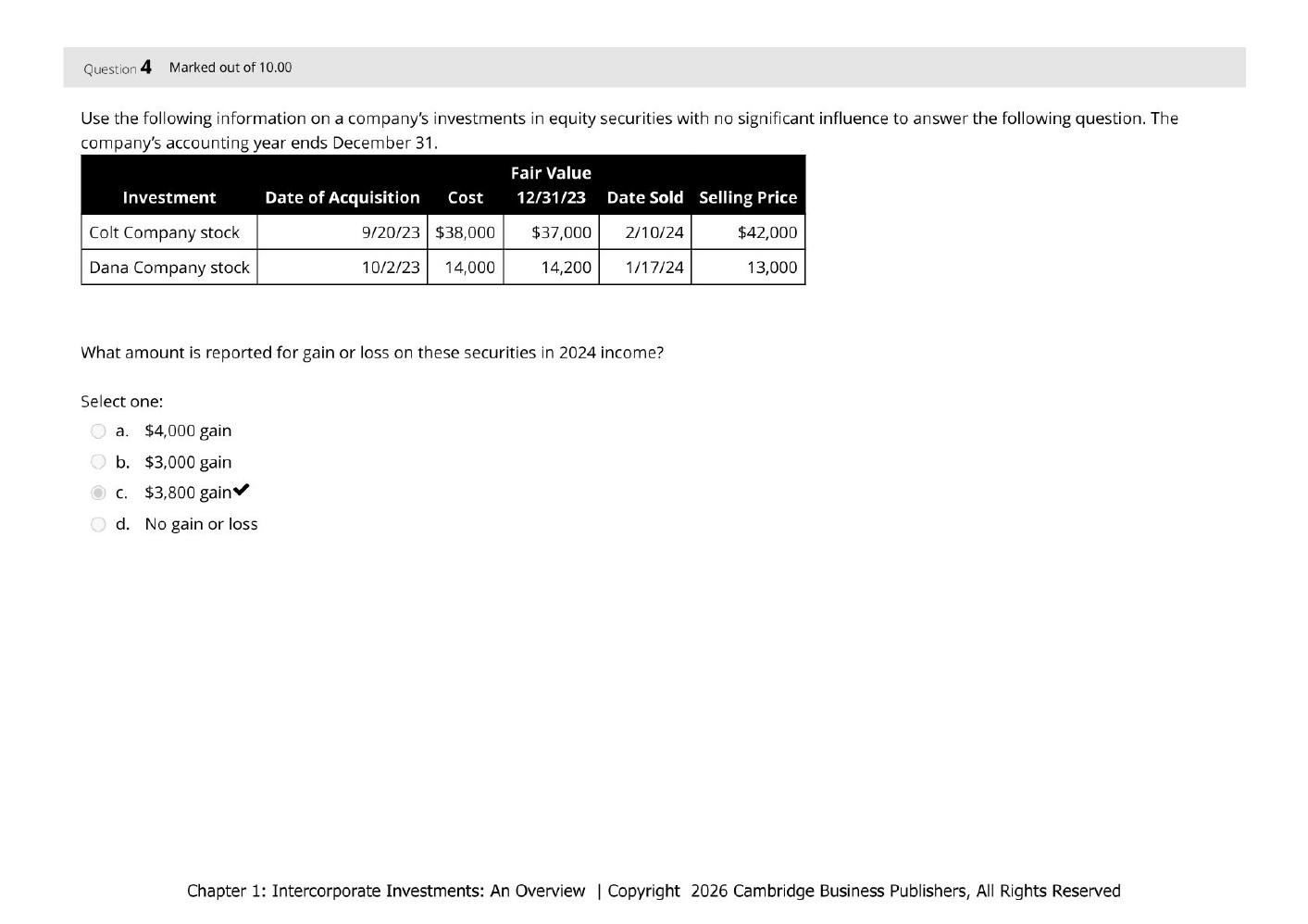Click the 2/10/24 date sold cell

[x=645, y=232]
